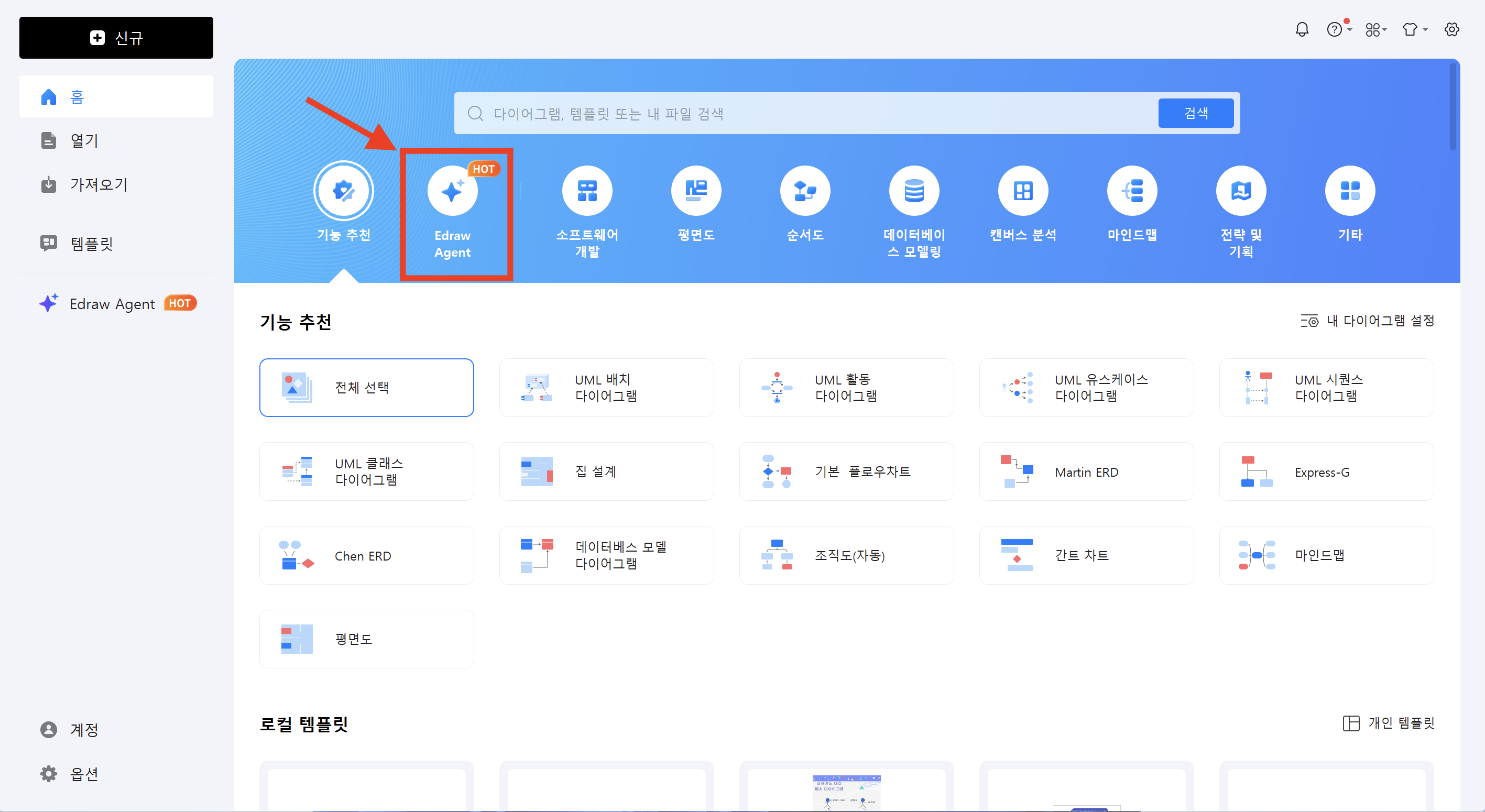Click the Edraw Agent category icon
The image size is (1485, 812).
452,191
